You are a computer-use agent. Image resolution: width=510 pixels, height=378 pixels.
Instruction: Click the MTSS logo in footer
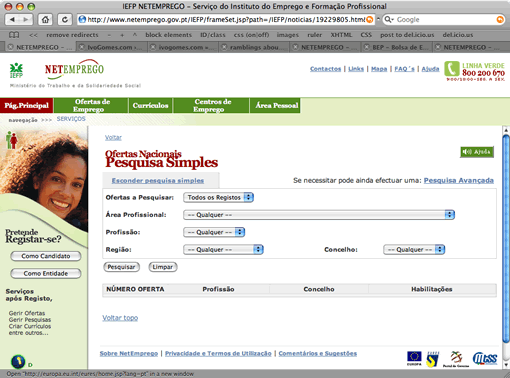(x=485, y=359)
